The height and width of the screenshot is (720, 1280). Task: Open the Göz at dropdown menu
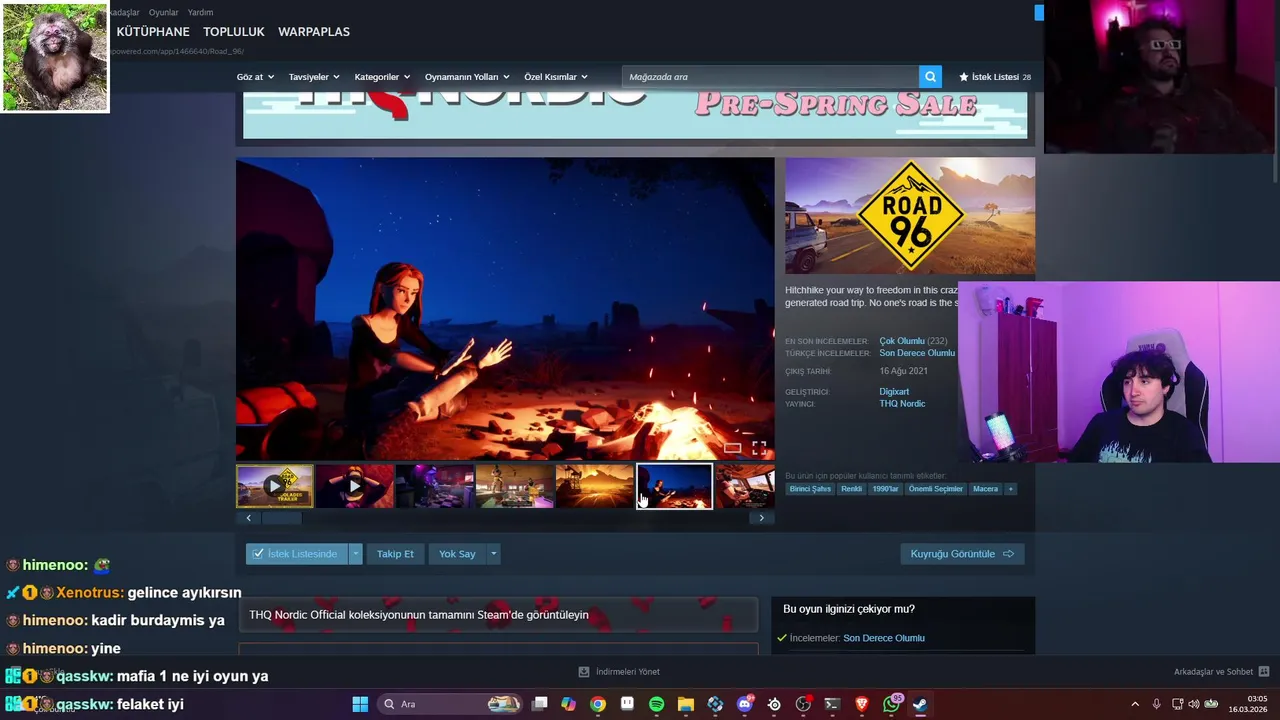255,77
